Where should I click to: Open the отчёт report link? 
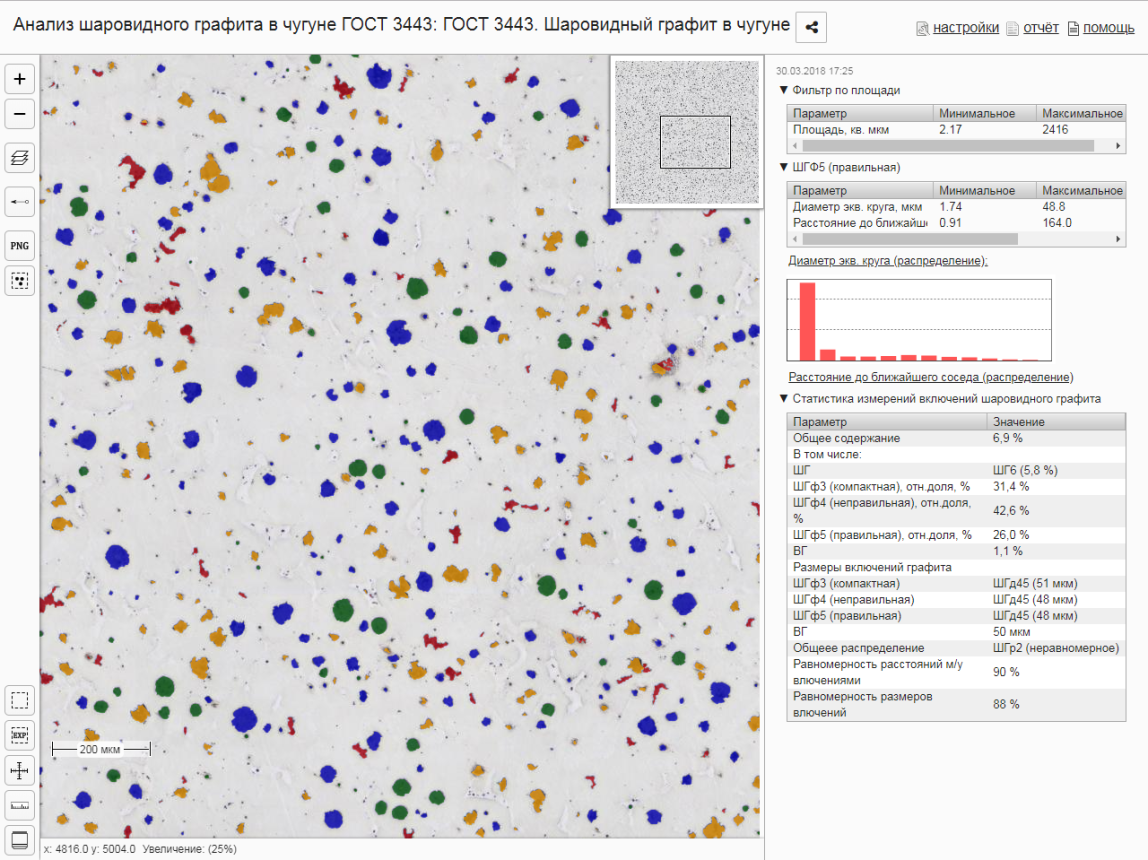(x=1040, y=28)
